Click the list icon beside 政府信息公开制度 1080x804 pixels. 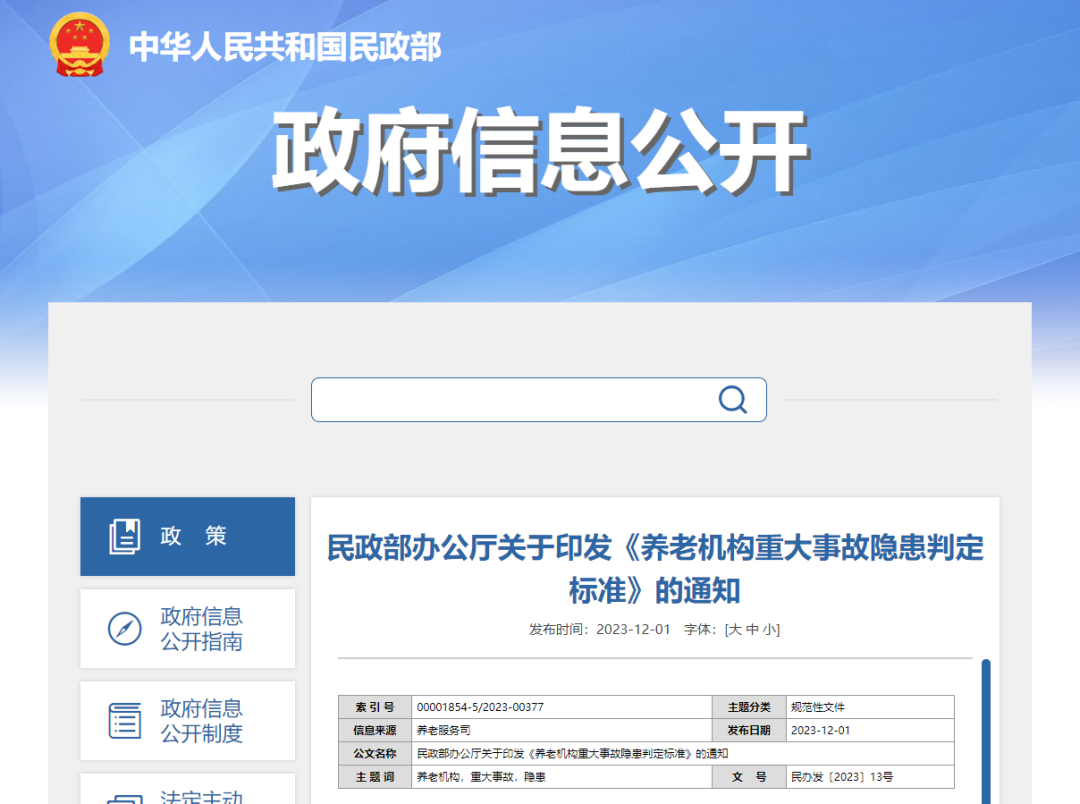point(125,721)
